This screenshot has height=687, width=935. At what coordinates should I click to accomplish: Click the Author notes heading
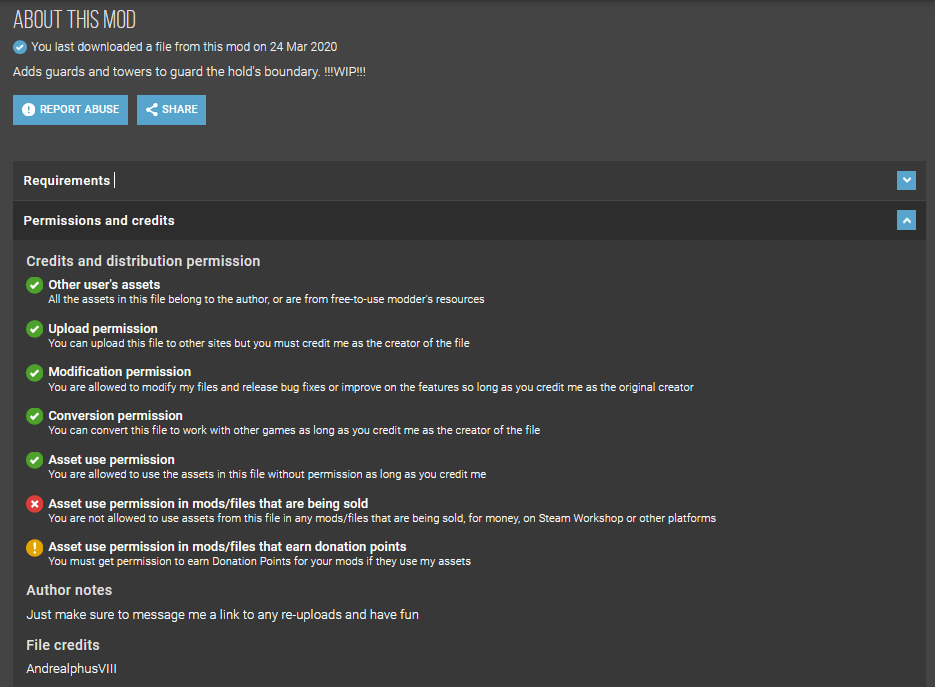[x=69, y=590]
